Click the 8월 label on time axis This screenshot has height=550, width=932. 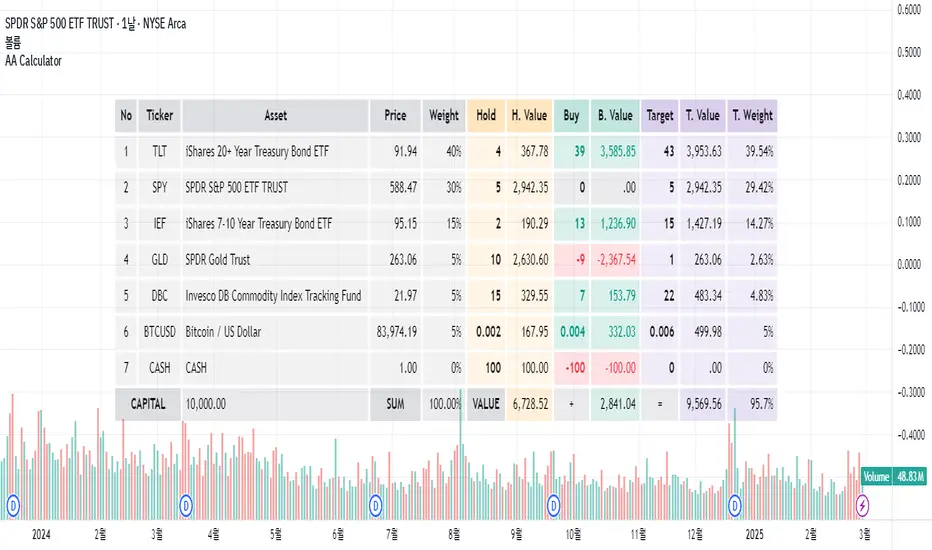coord(456,532)
